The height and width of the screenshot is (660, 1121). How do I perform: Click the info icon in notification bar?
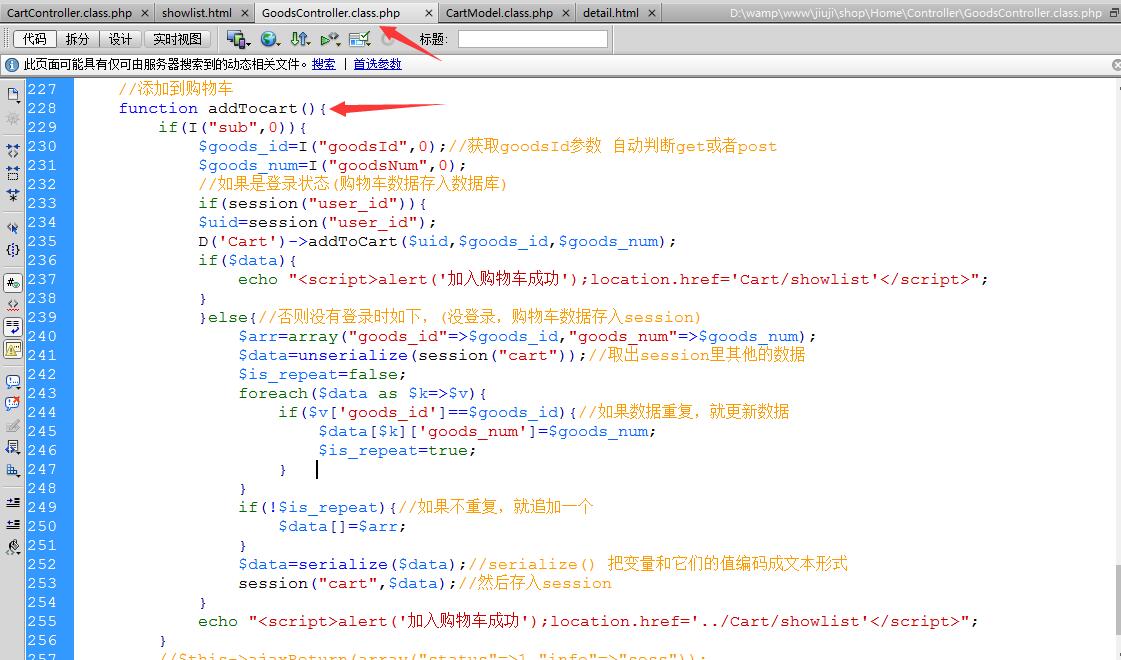tap(11, 65)
